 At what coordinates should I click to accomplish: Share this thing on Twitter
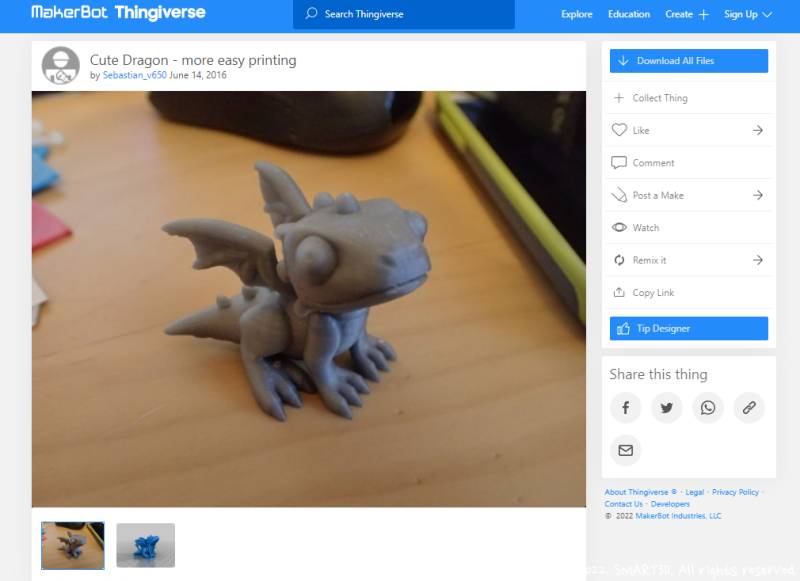[667, 408]
